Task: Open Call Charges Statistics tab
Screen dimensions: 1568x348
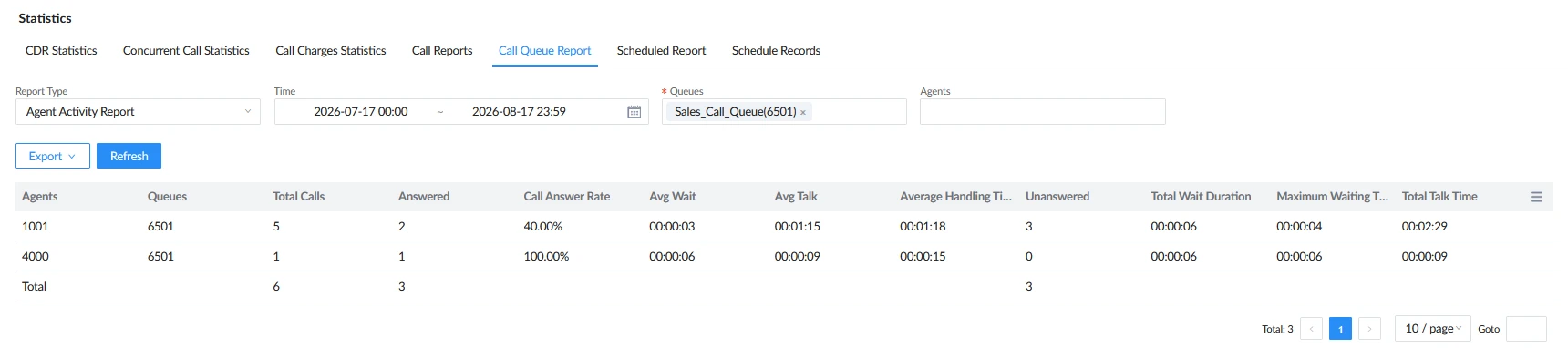Action: 331,51
